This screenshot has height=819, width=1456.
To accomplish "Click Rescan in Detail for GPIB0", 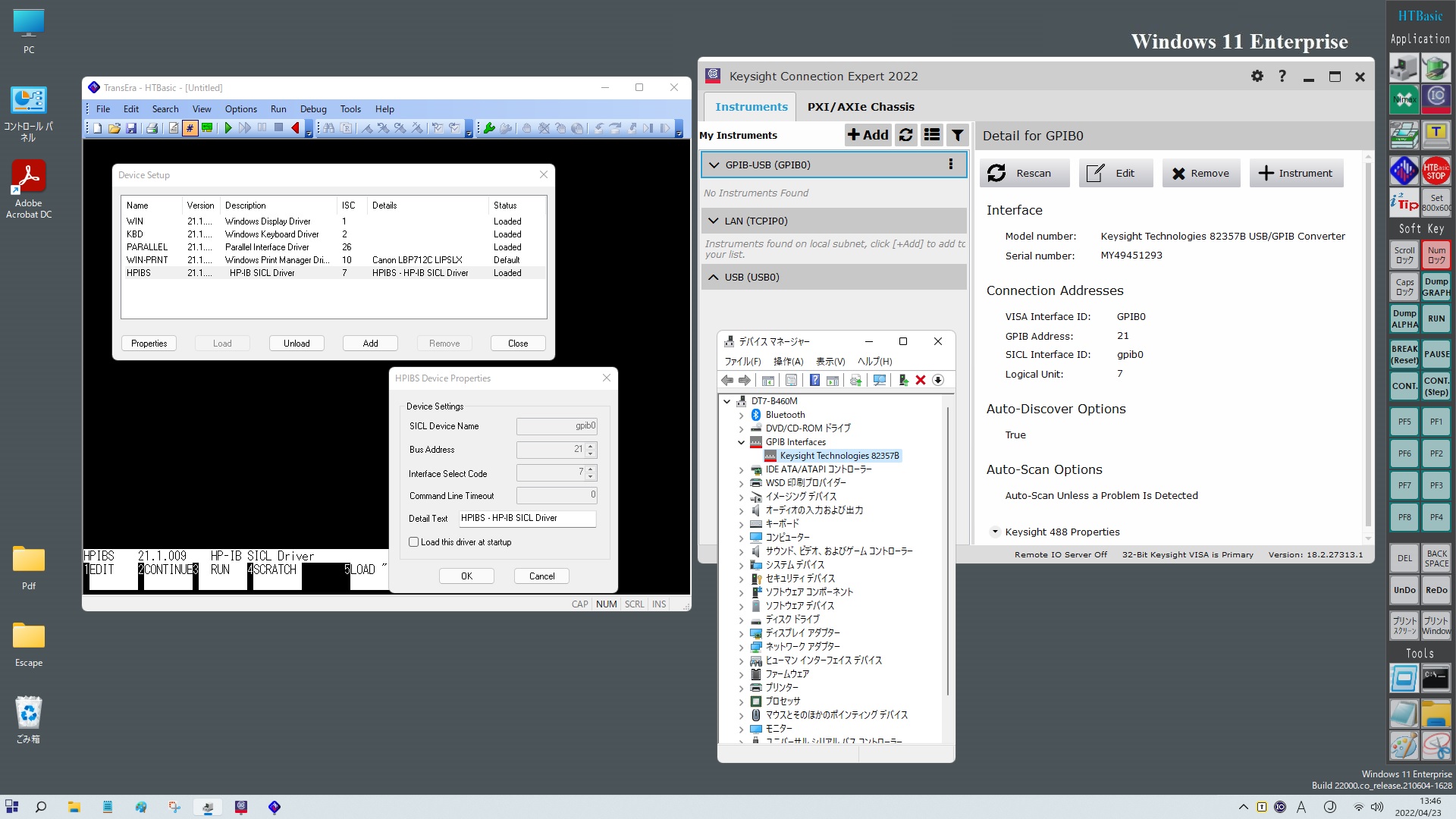I will (1024, 173).
